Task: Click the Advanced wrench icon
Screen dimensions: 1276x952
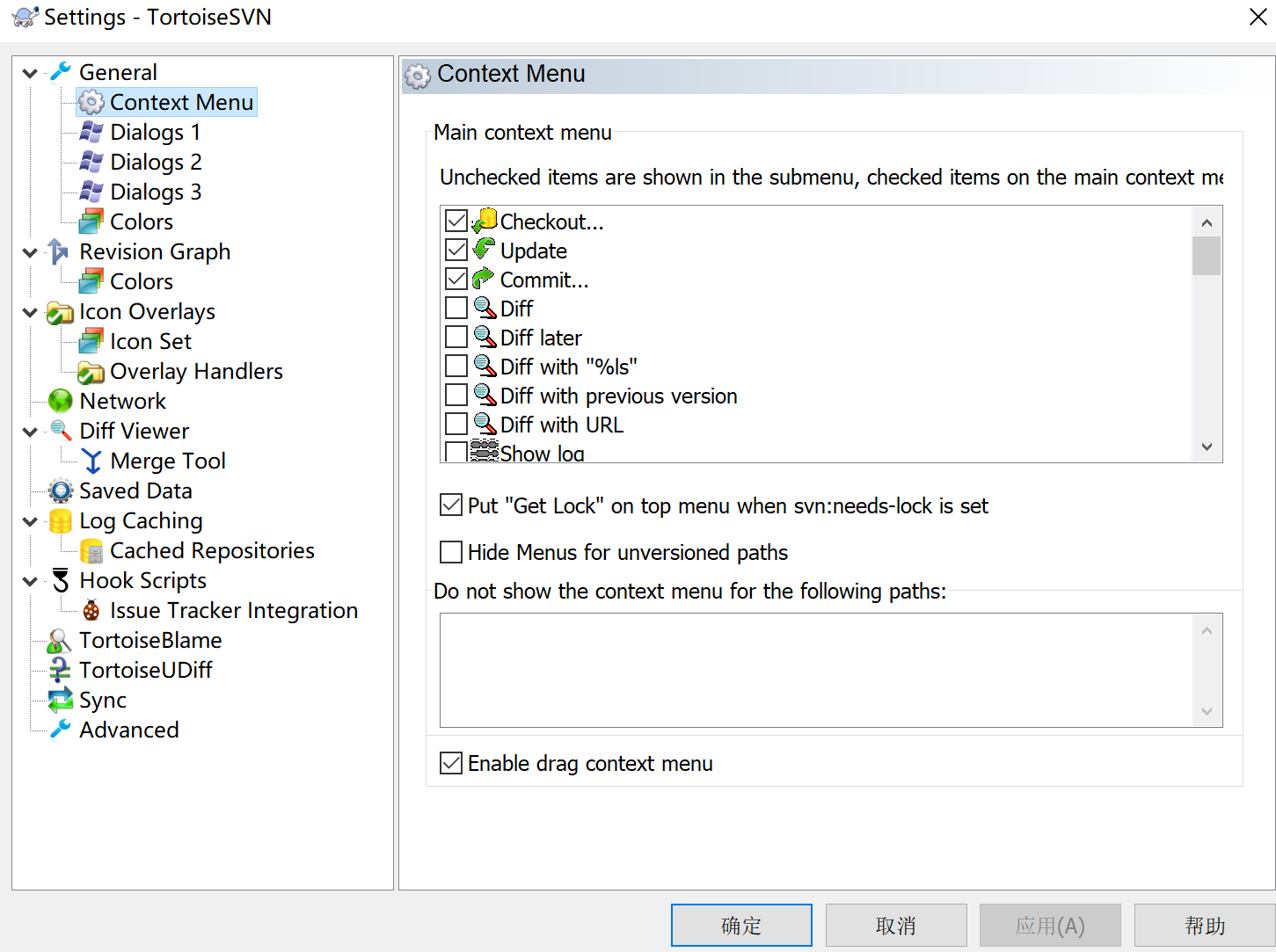Action: [61, 730]
